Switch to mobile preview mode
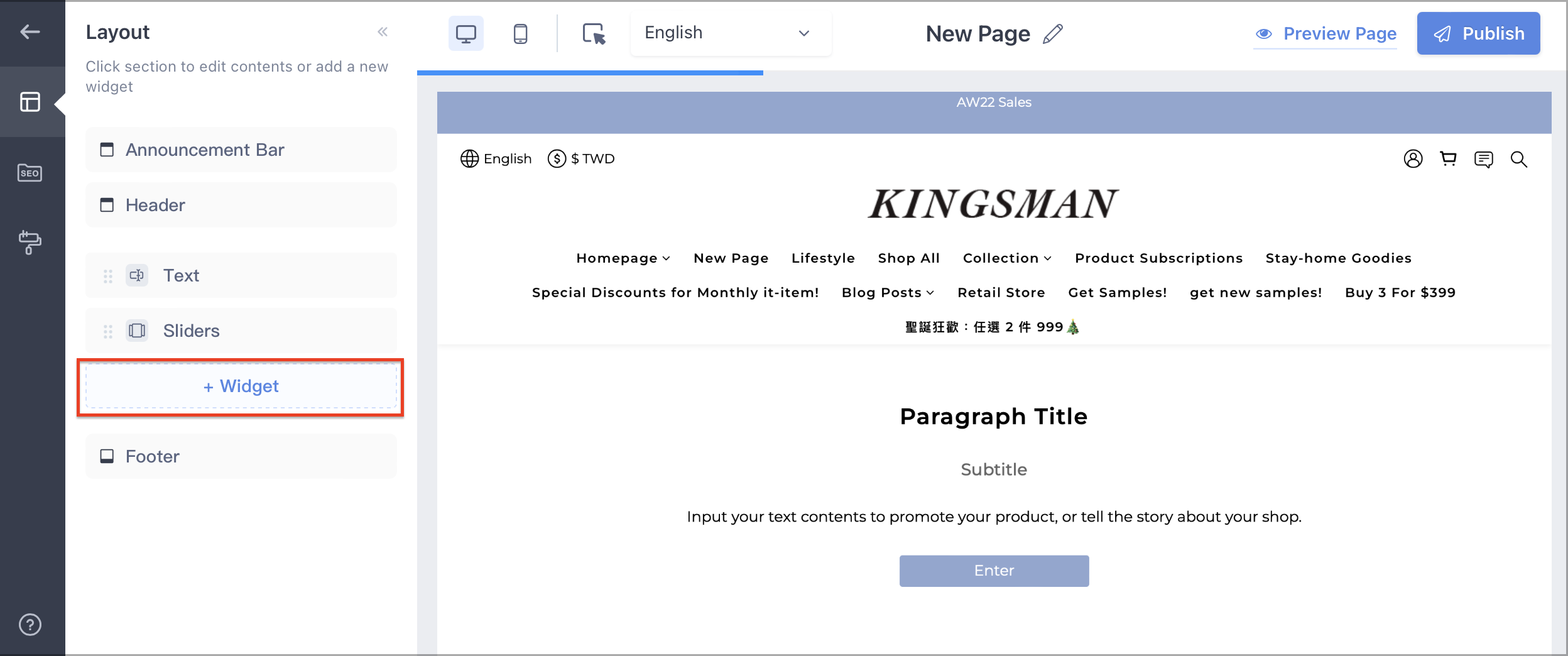The image size is (1568, 656). pos(520,33)
